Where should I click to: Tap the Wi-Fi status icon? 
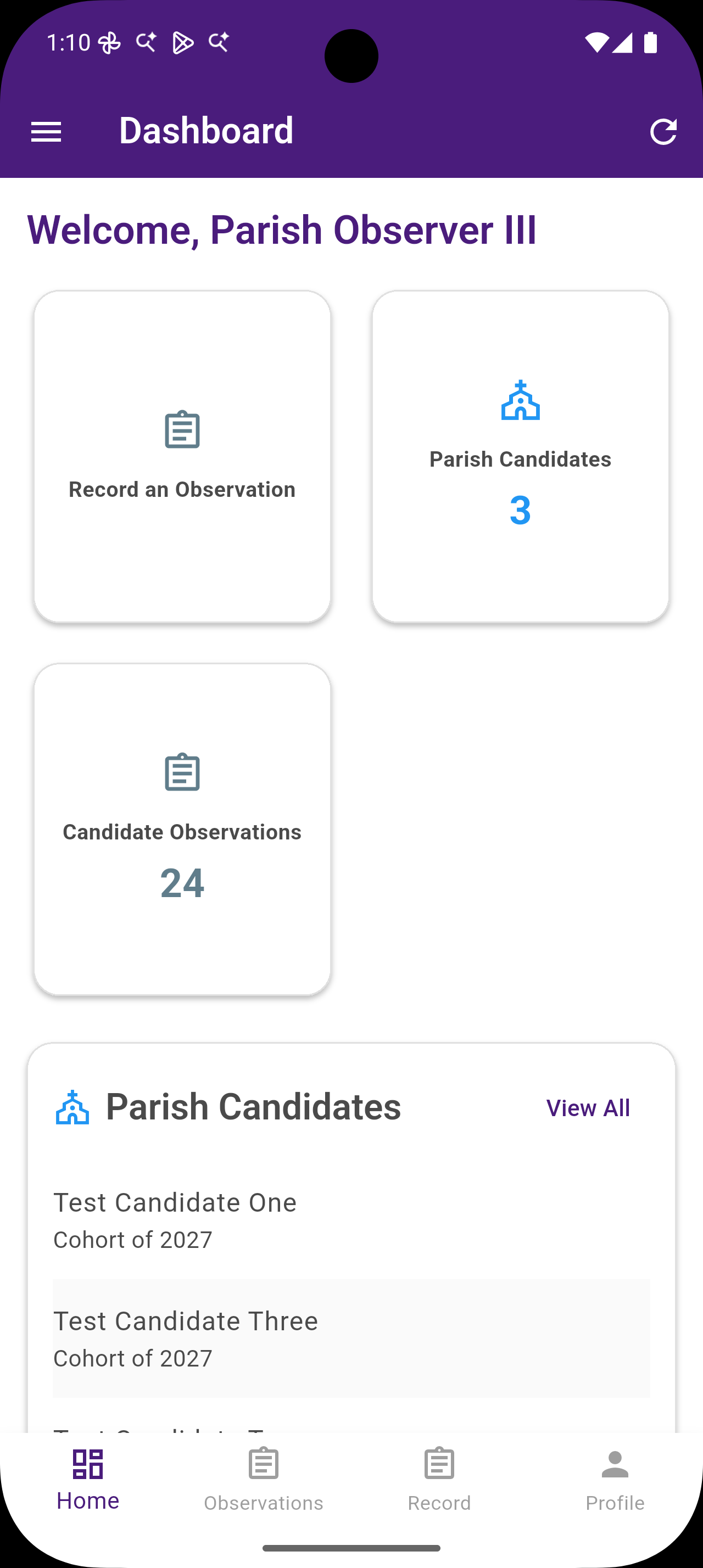596,43
